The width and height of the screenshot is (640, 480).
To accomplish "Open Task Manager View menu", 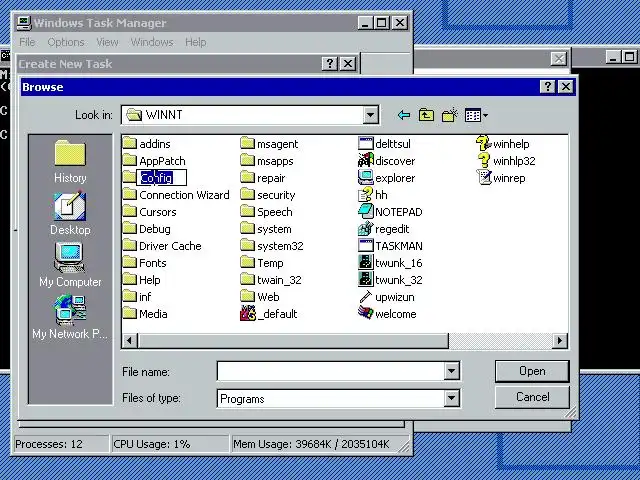I will (107, 42).
